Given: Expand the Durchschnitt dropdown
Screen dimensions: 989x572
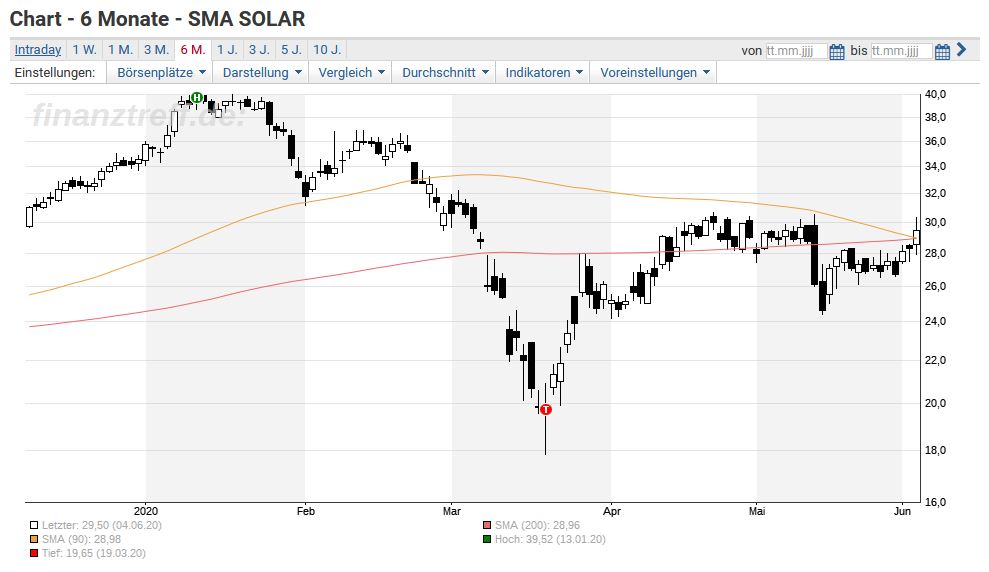Looking at the screenshot, I should pos(445,73).
